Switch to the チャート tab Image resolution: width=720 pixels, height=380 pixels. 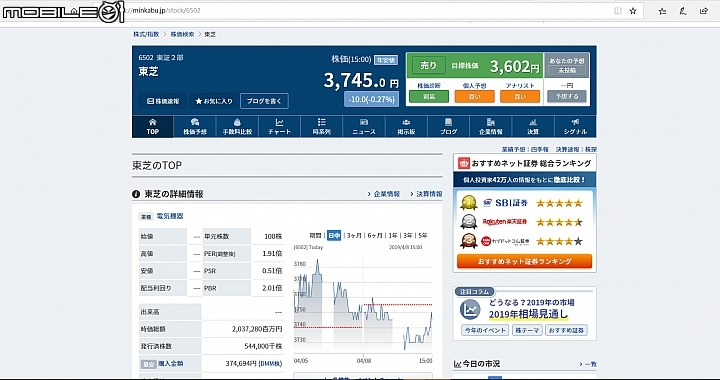click(280, 127)
